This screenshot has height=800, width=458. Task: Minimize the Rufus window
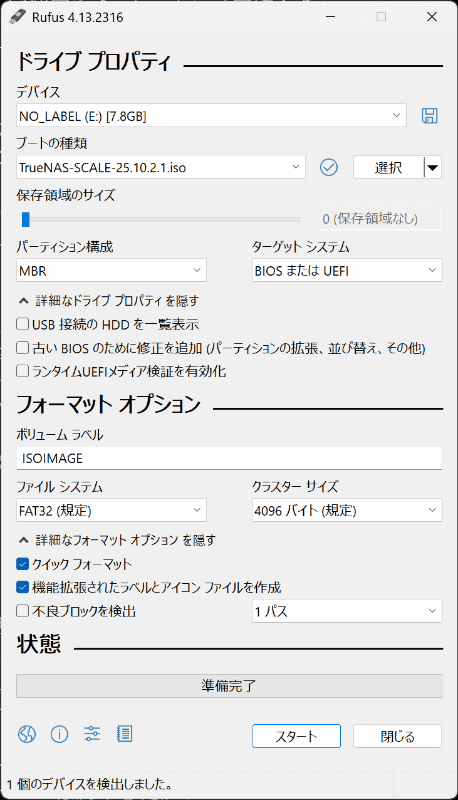click(x=330, y=17)
